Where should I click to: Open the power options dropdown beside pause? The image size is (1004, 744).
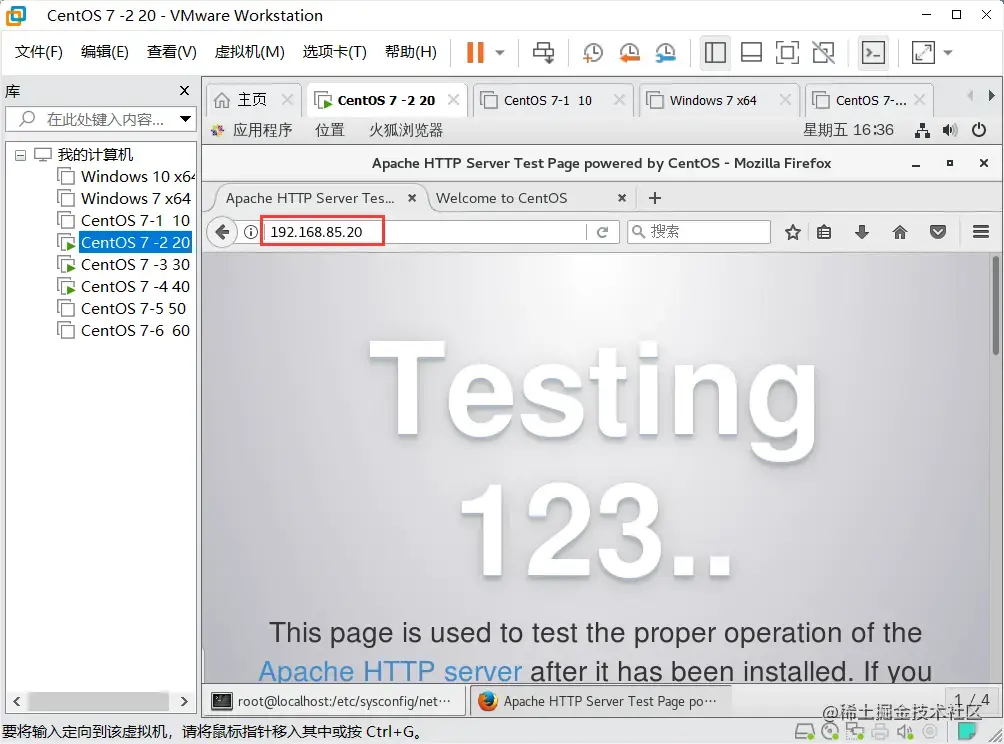[x=500, y=53]
